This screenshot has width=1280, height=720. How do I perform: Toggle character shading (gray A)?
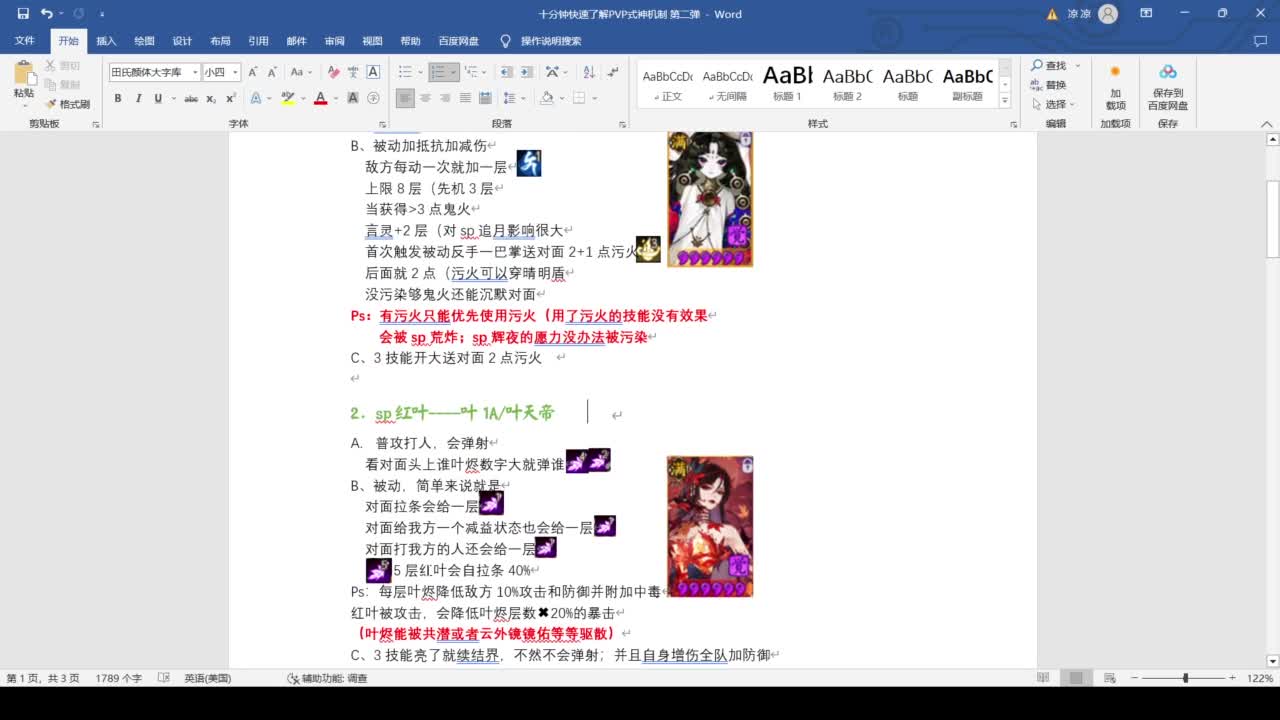point(353,98)
